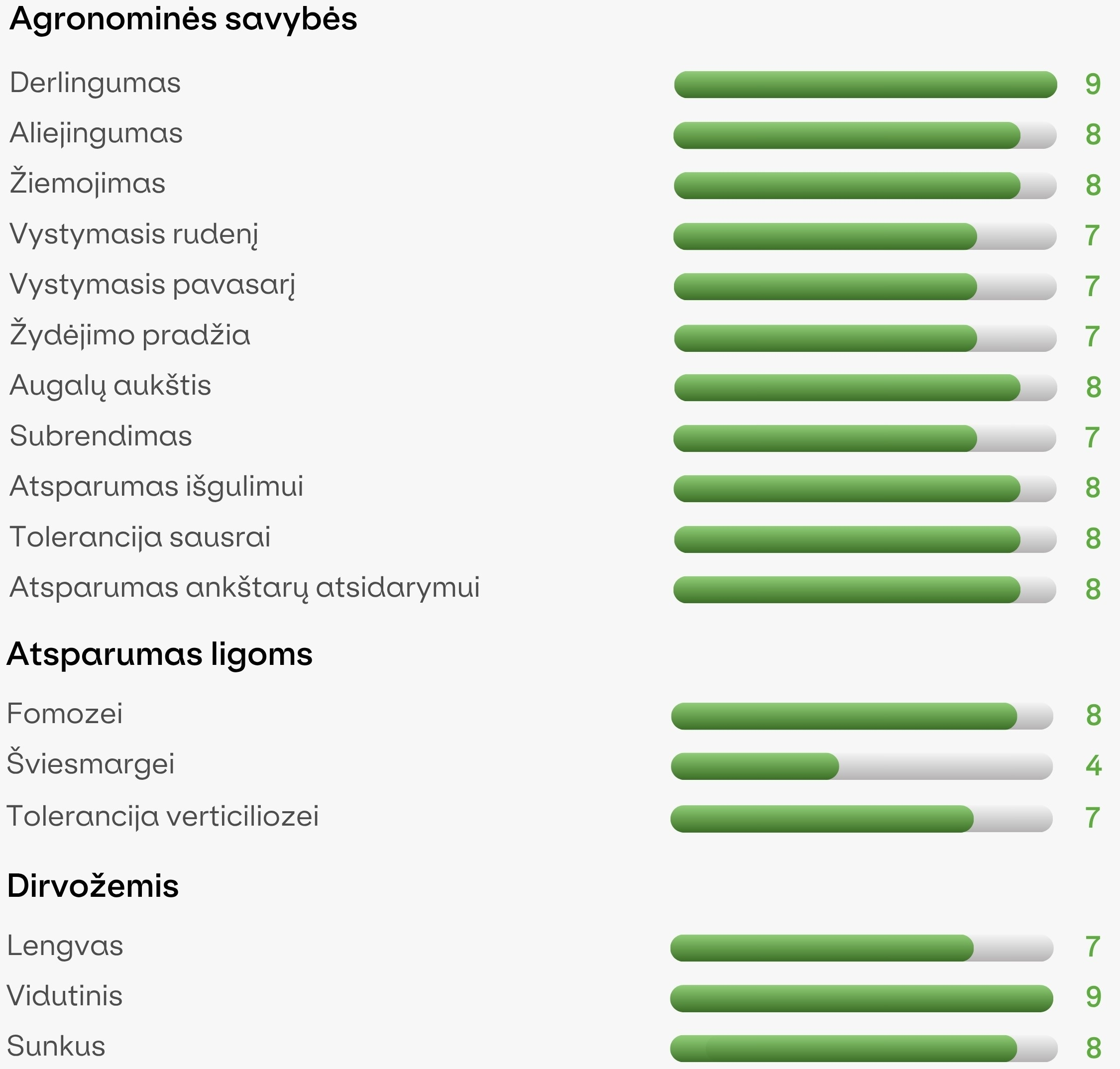
Task: Click the Dirvožemis section heading
Action: (93, 886)
